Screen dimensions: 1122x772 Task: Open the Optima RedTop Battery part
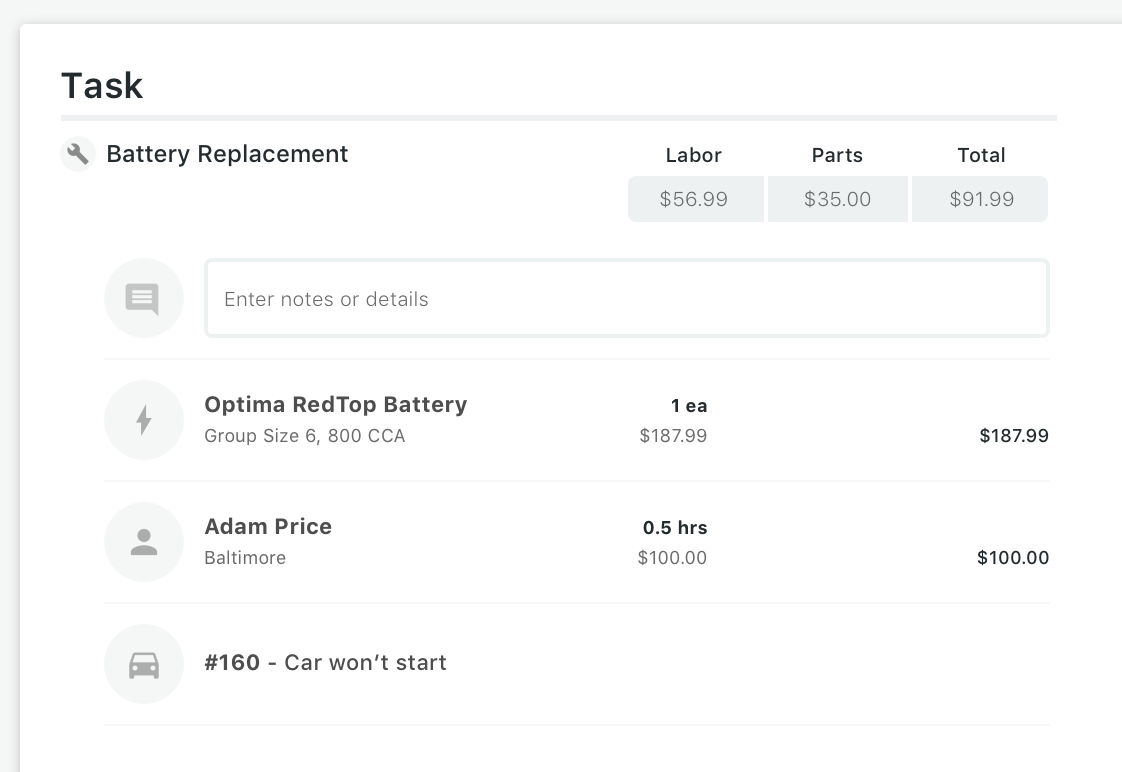click(335, 404)
